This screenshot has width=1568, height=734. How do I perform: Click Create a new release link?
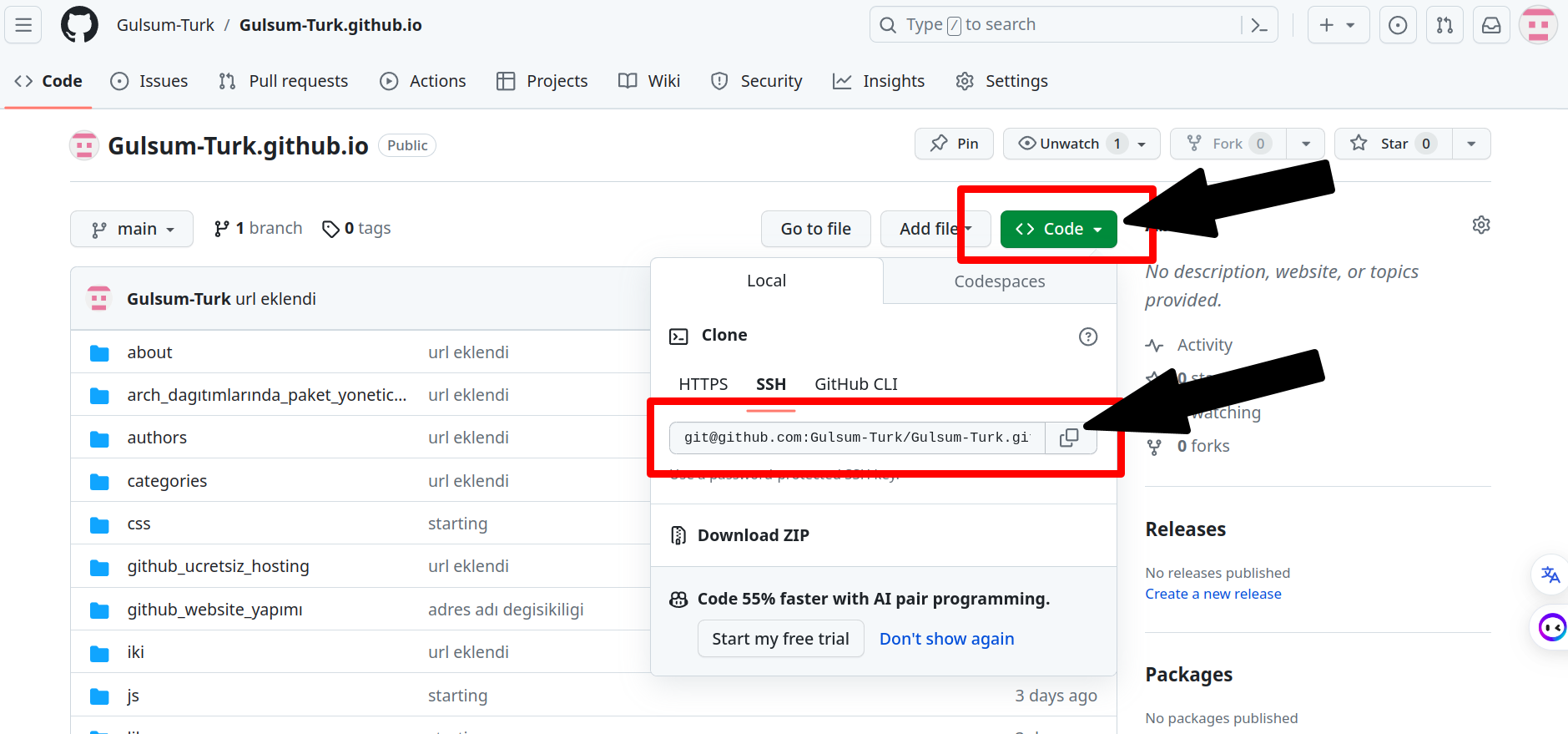coord(1213,594)
